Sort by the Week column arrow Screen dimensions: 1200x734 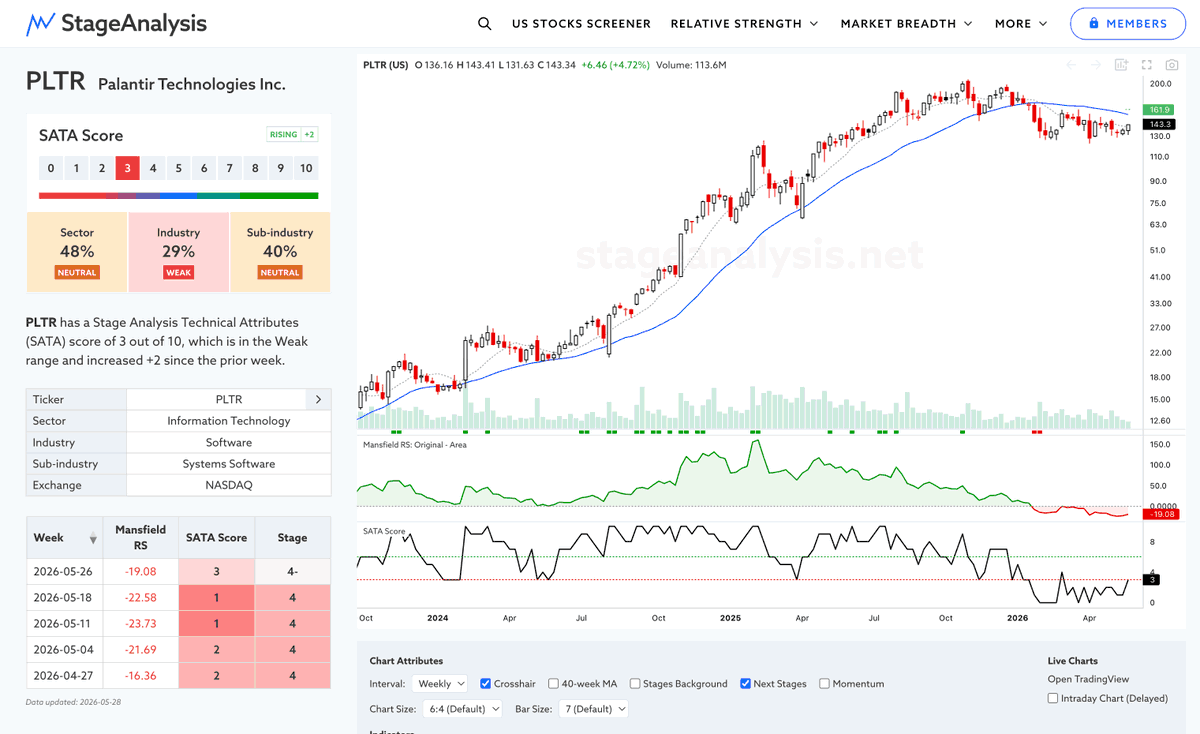pyautogui.click(x=93, y=539)
